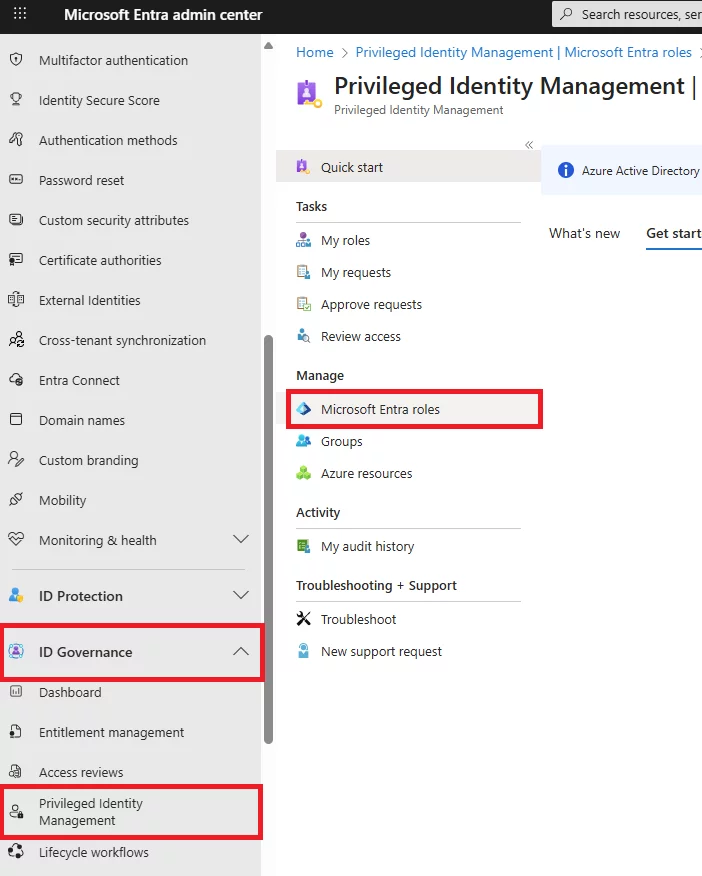
Task: Navigate to Home via breadcrumb
Action: (x=315, y=51)
